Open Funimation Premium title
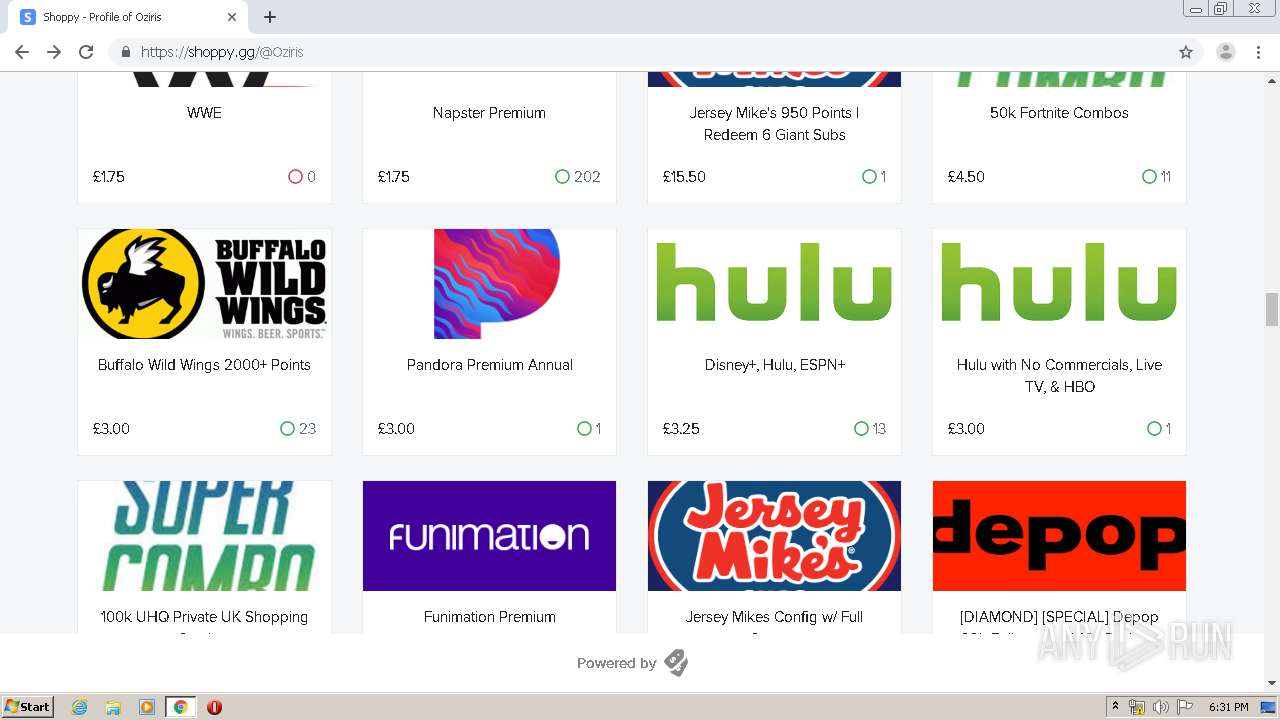The image size is (1280, 720). point(489,617)
